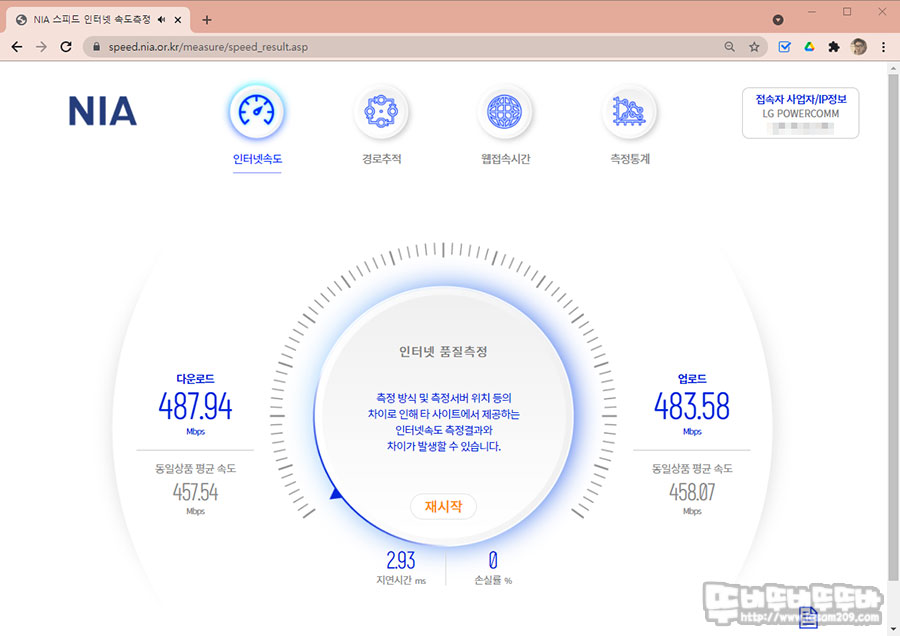Mute the tab audio speaker icon
This screenshot has height=636, width=900.
point(162,20)
